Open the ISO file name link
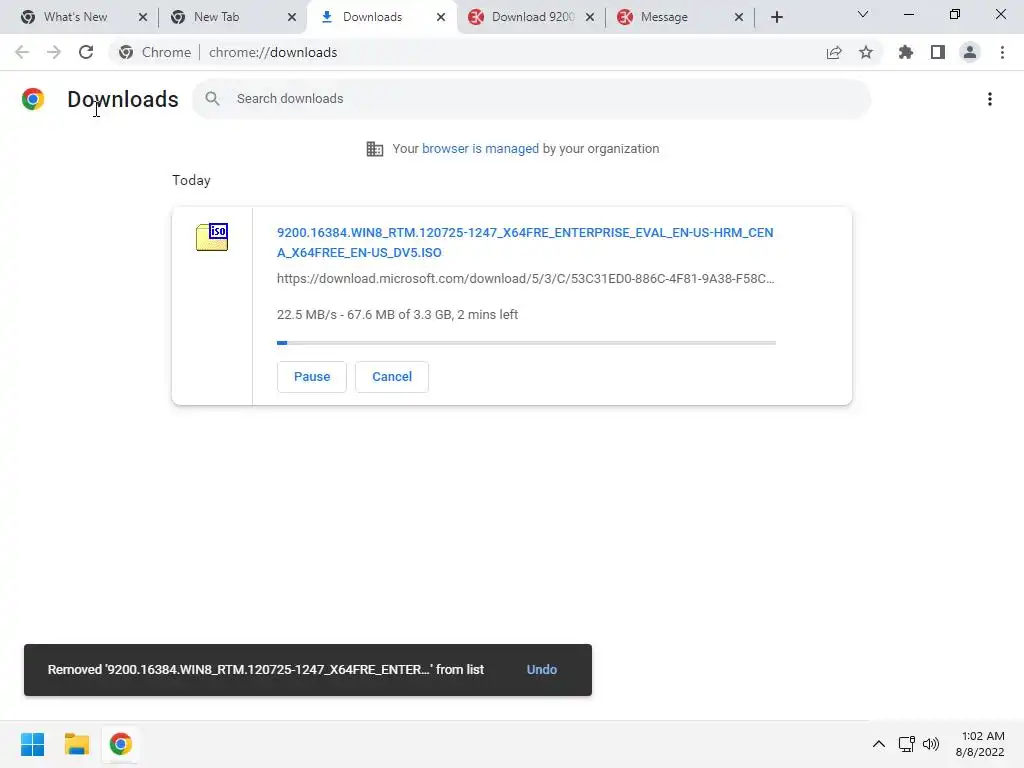The image size is (1024, 768). click(x=525, y=242)
